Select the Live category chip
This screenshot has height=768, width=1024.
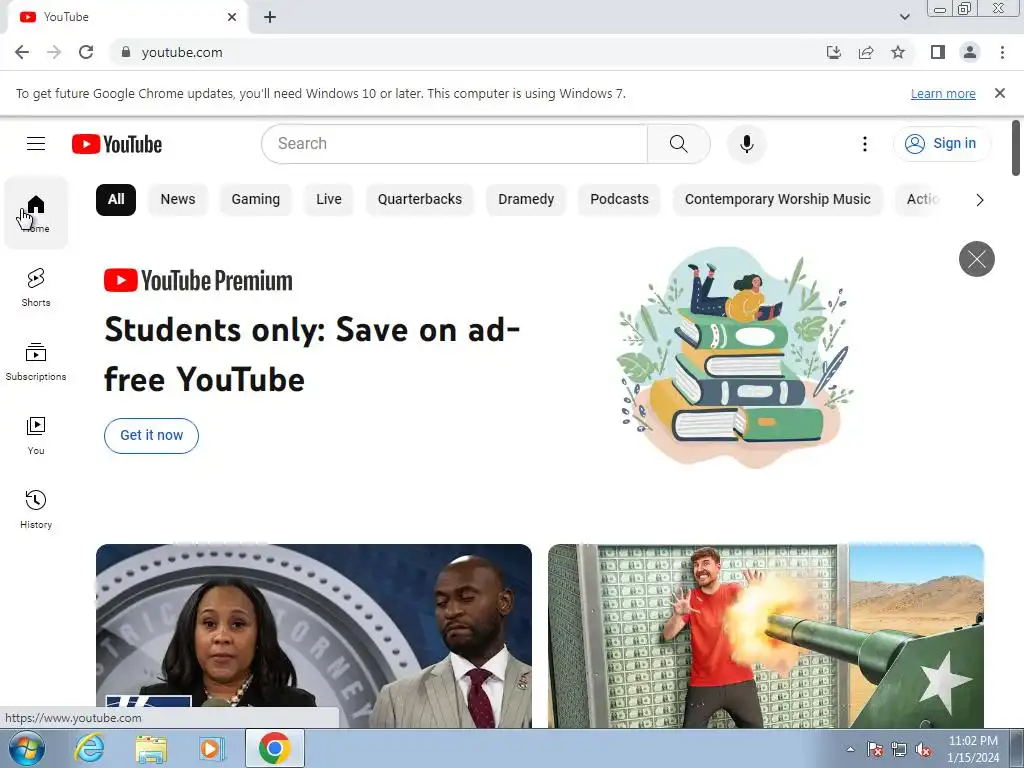pyautogui.click(x=328, y=200)
